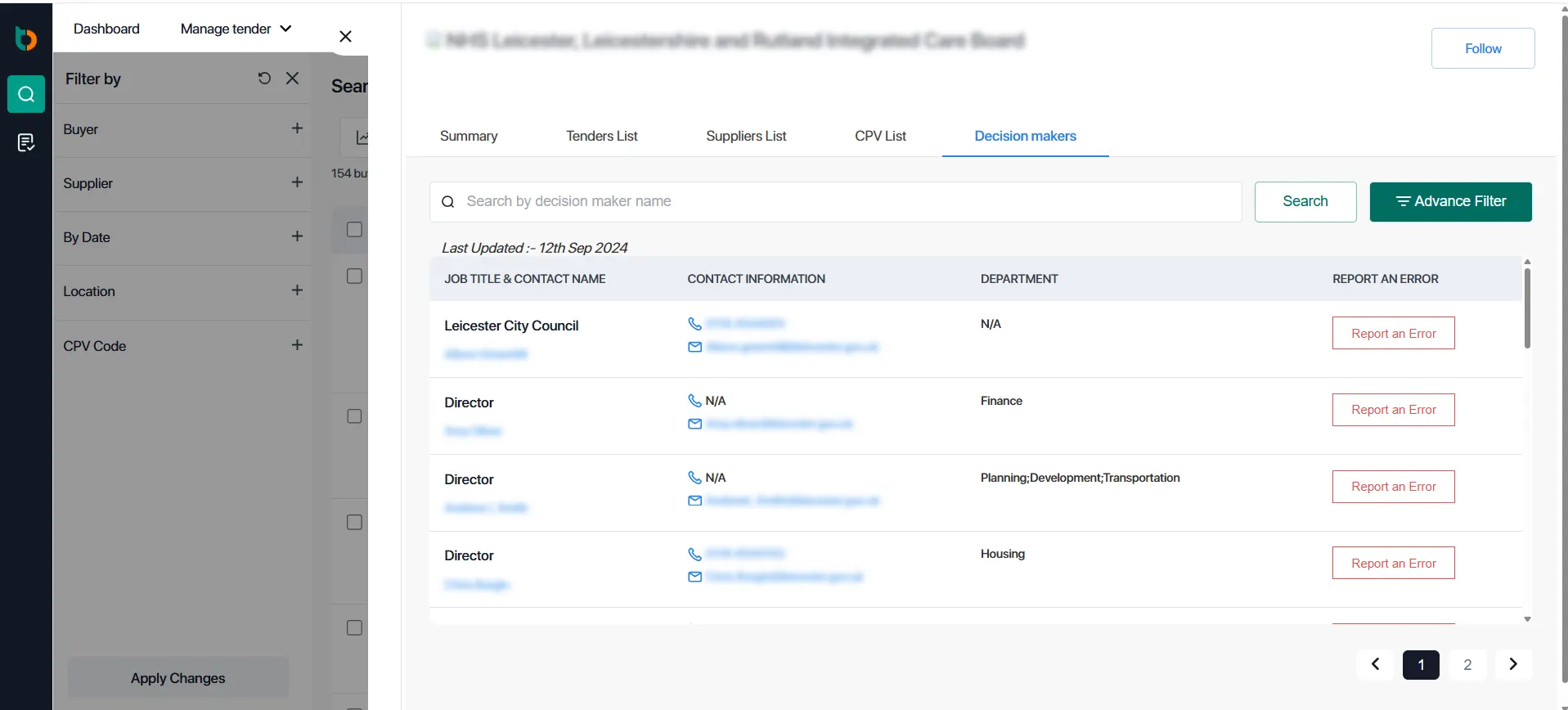Click the app logo icon
The height and width of the screenshot is (710, 1568).
pyautogui.click(x=26, y=38)
